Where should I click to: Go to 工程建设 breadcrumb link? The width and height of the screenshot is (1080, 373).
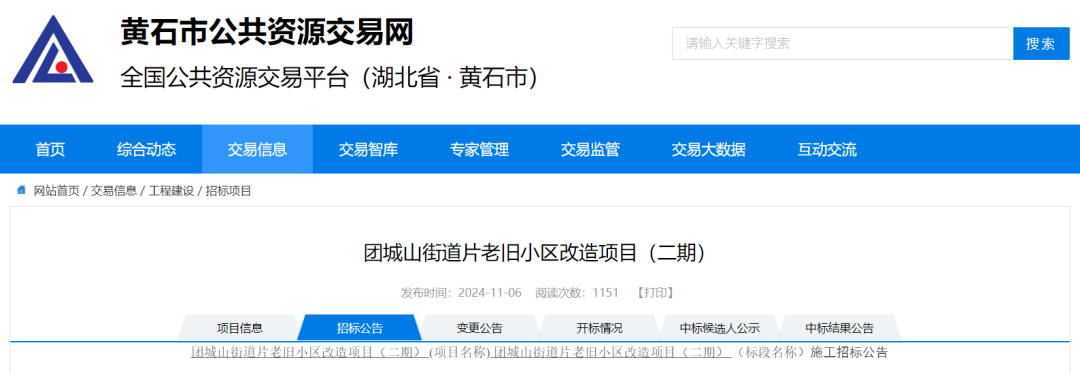(172, 191)
